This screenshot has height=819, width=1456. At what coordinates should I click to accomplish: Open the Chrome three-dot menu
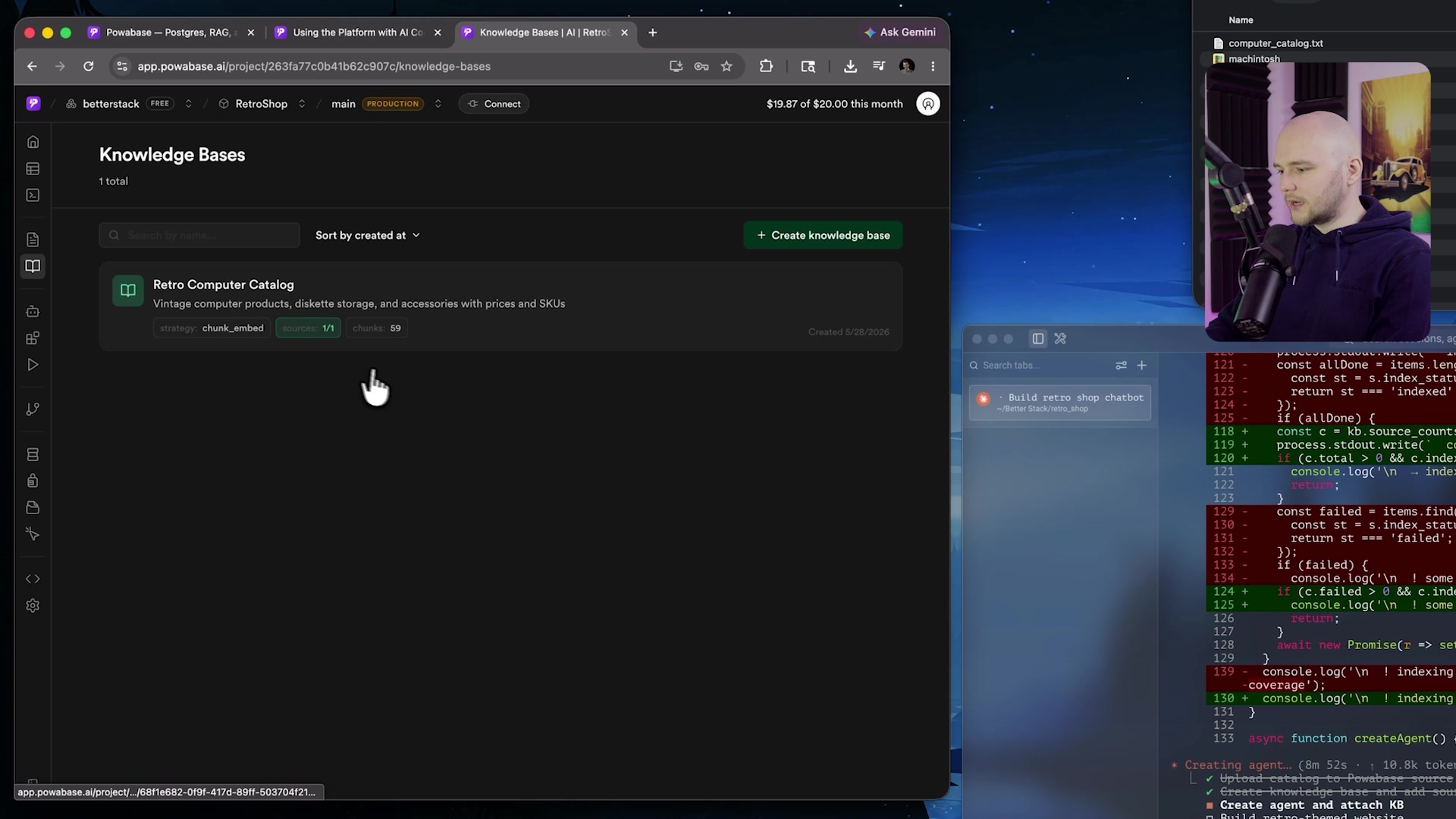coord(933,66)
